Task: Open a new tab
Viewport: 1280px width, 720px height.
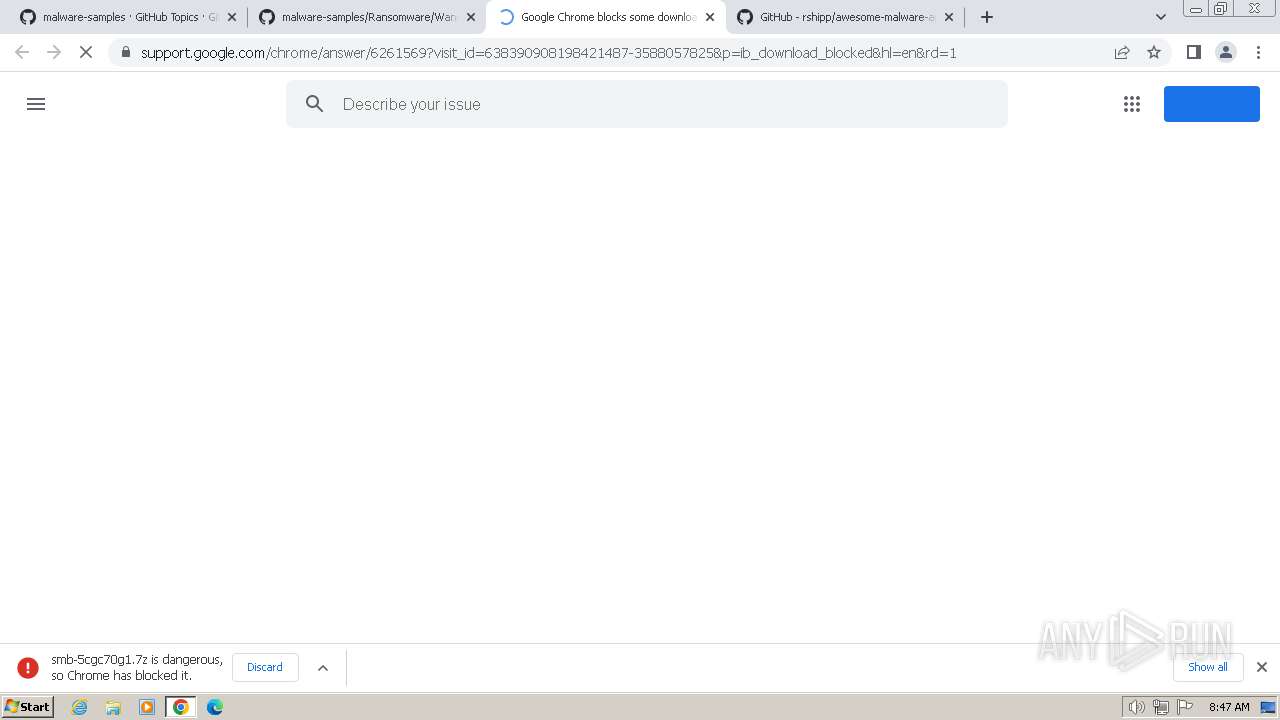Action: (x=987, y=17)
